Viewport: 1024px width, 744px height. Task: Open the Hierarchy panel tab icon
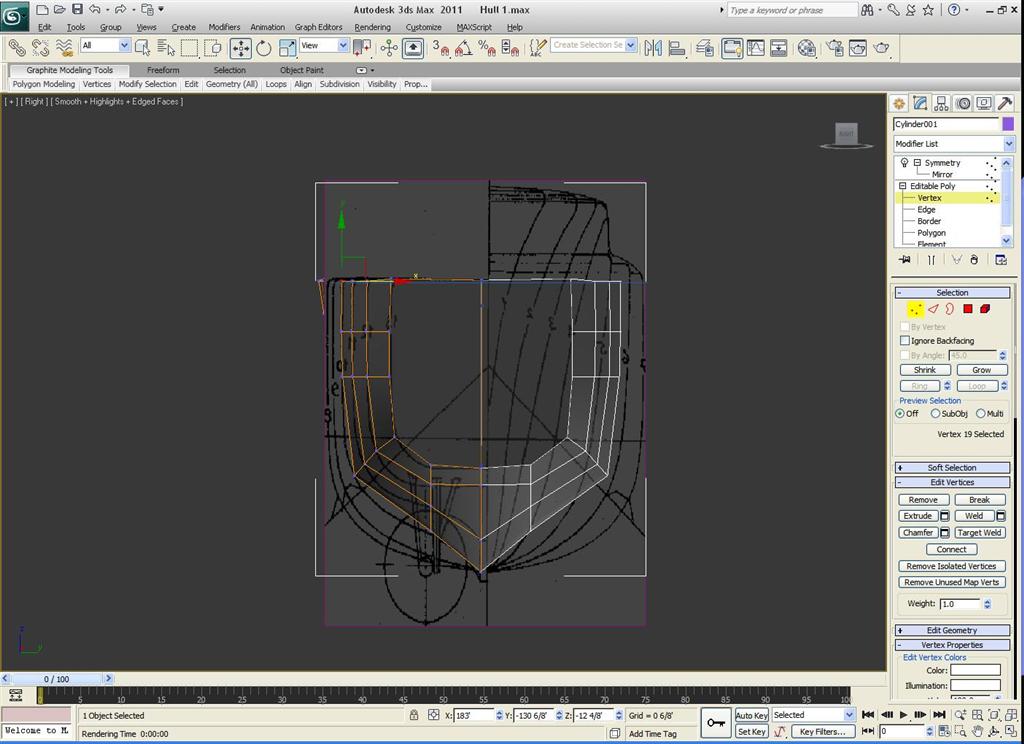coord(941,103)
